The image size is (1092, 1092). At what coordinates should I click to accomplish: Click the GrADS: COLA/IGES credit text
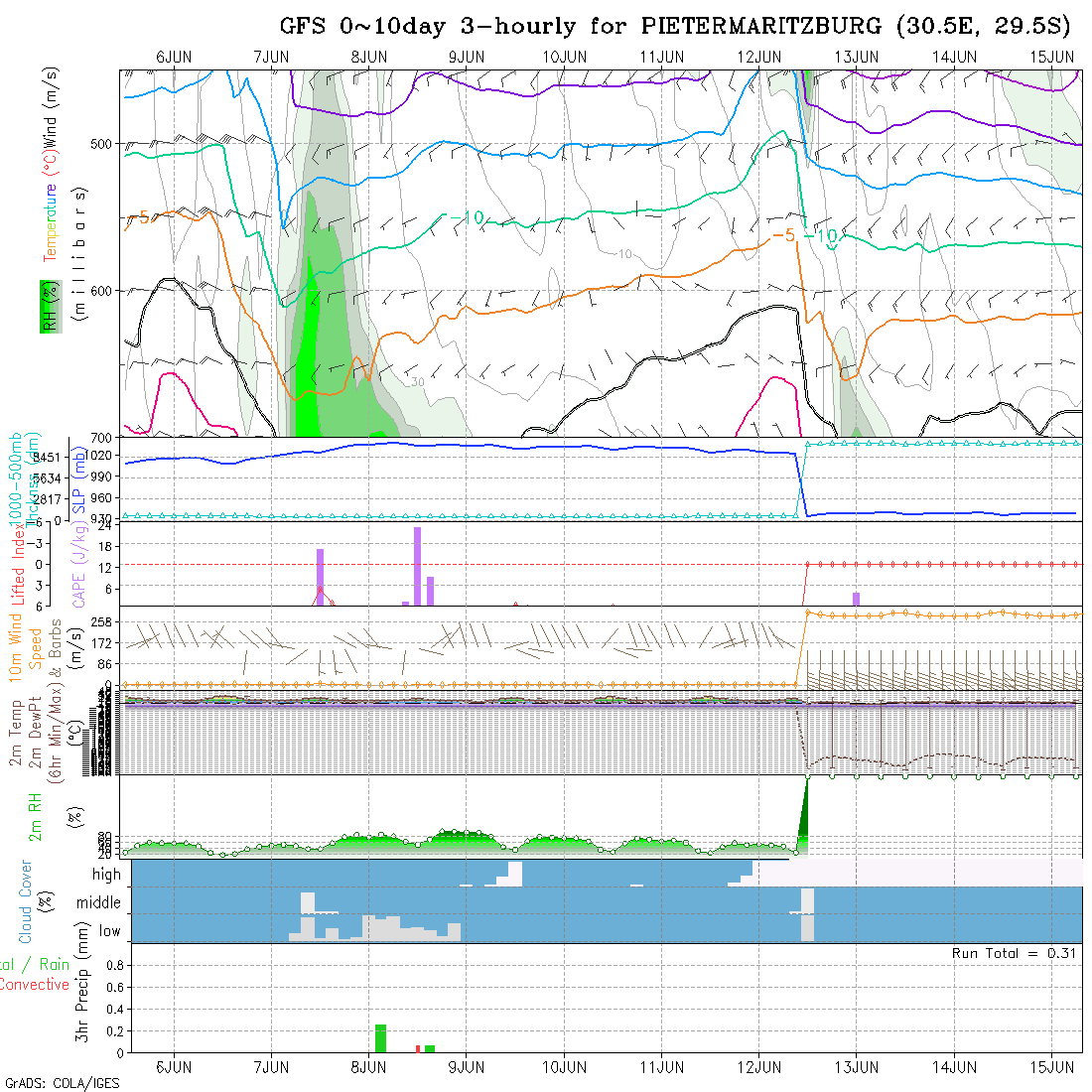(x=62, y=1083)
